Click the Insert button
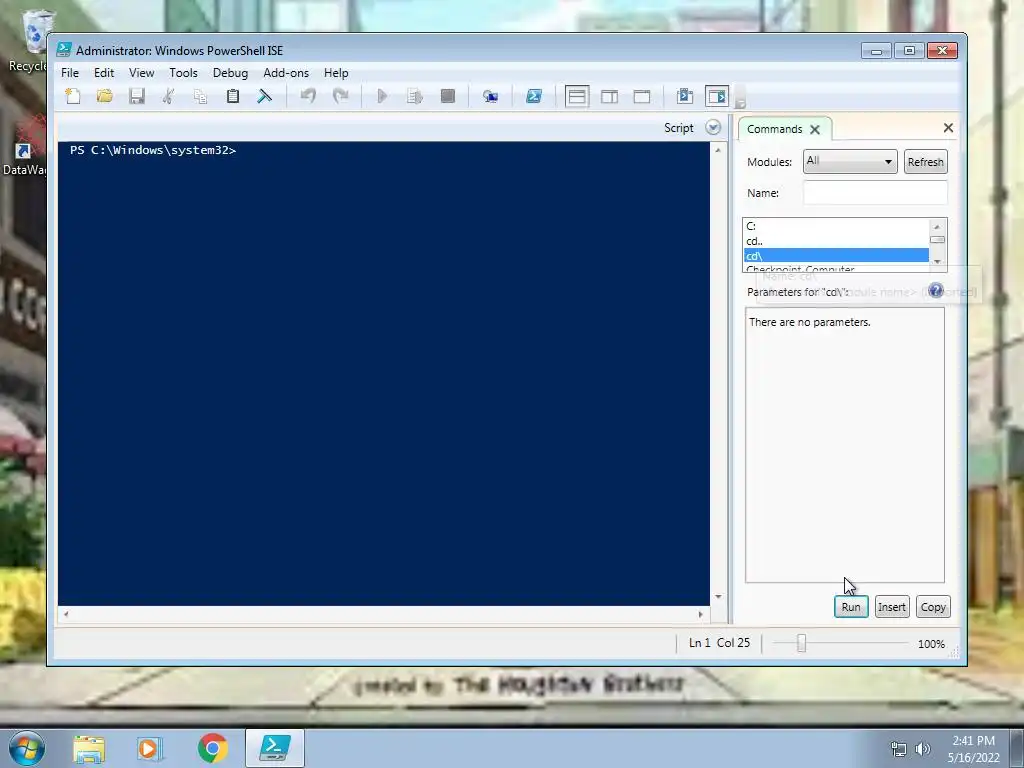Viewport: 1024px width, 768px height. tap(892, 607)
